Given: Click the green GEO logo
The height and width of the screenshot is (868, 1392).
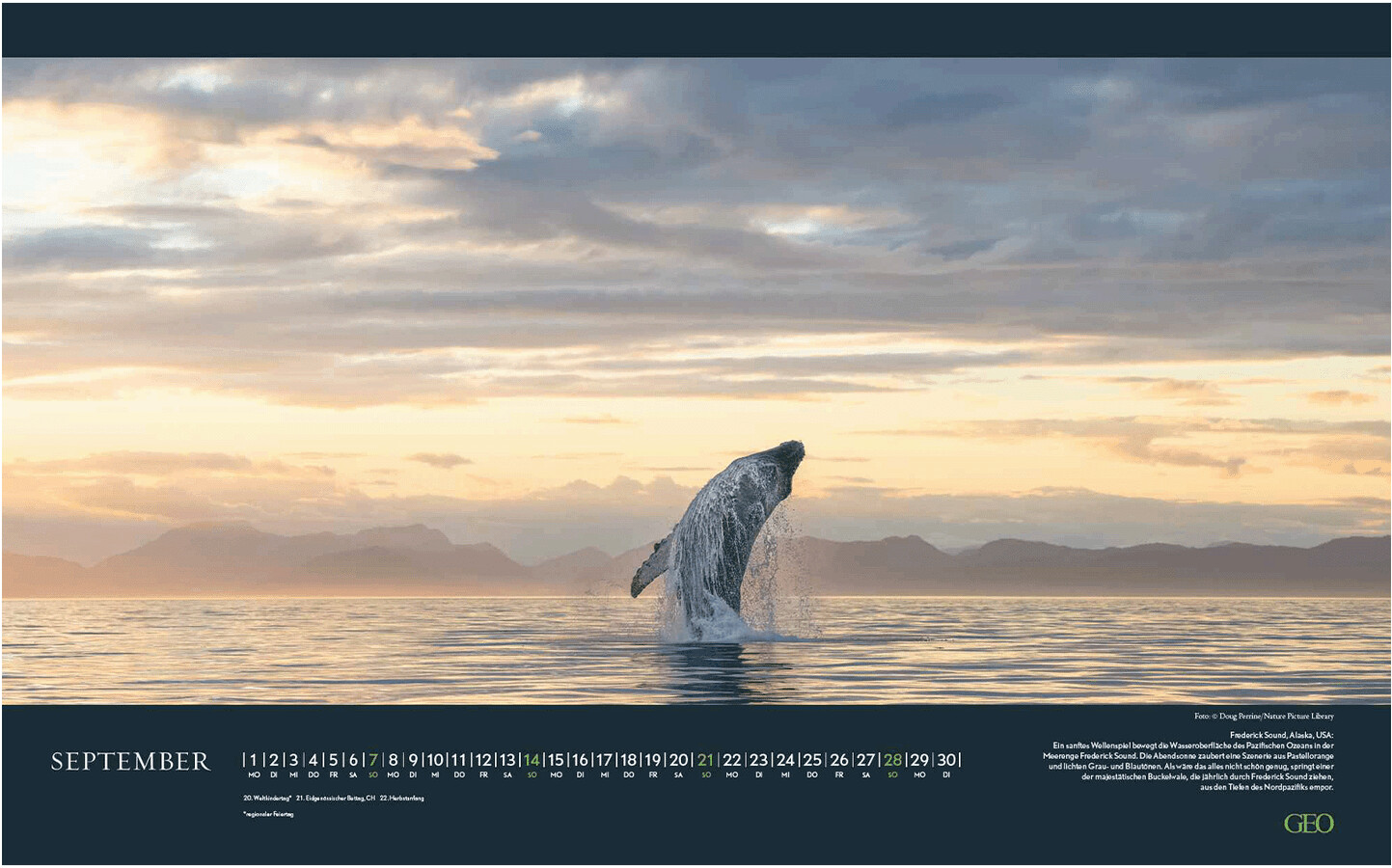Looking at the screenshot, I should coord(1308,824).
